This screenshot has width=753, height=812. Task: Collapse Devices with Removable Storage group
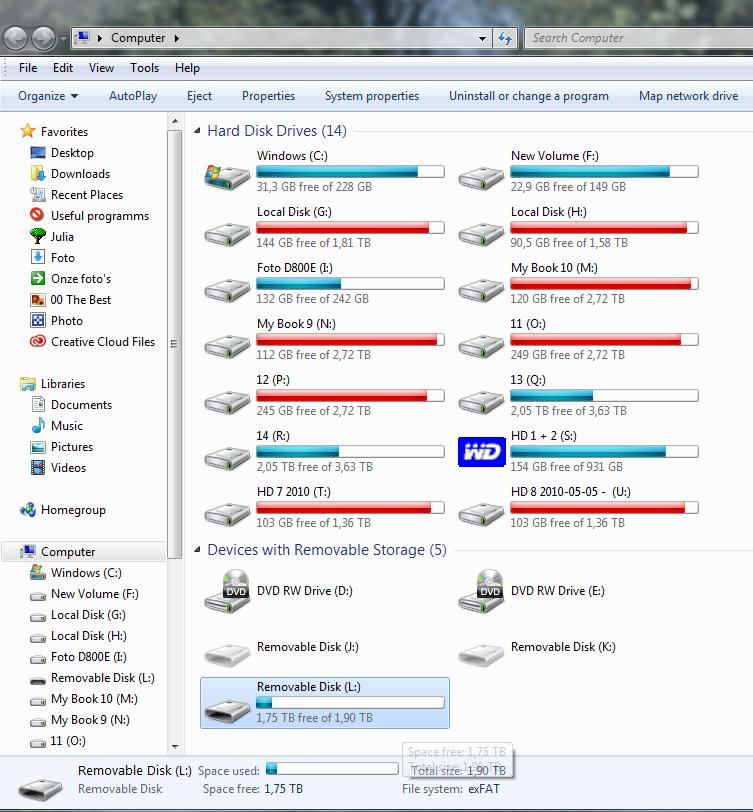point(197,550)
